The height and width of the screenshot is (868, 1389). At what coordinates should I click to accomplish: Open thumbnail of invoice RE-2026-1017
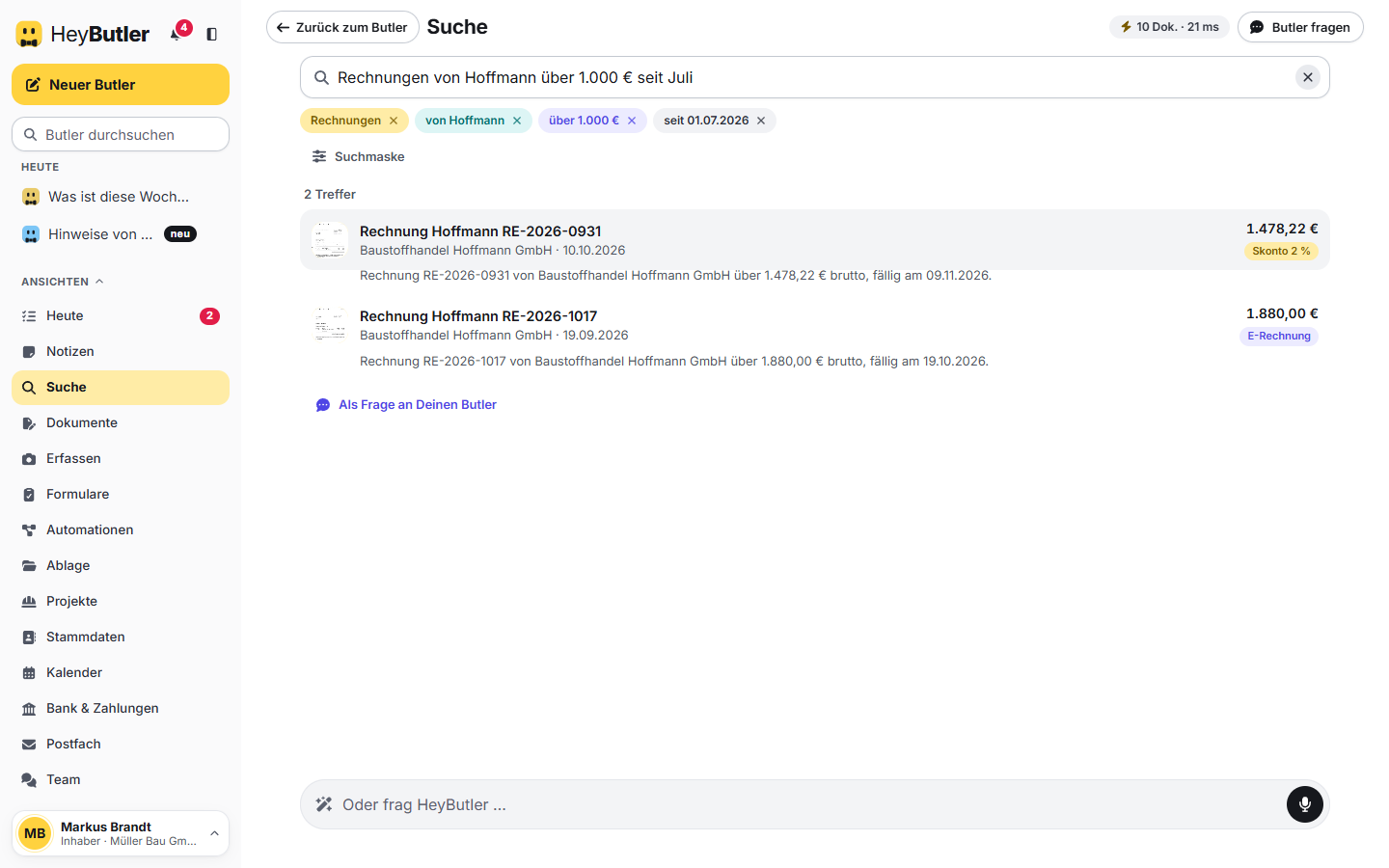pyautogui.click(x=330, y=325)
